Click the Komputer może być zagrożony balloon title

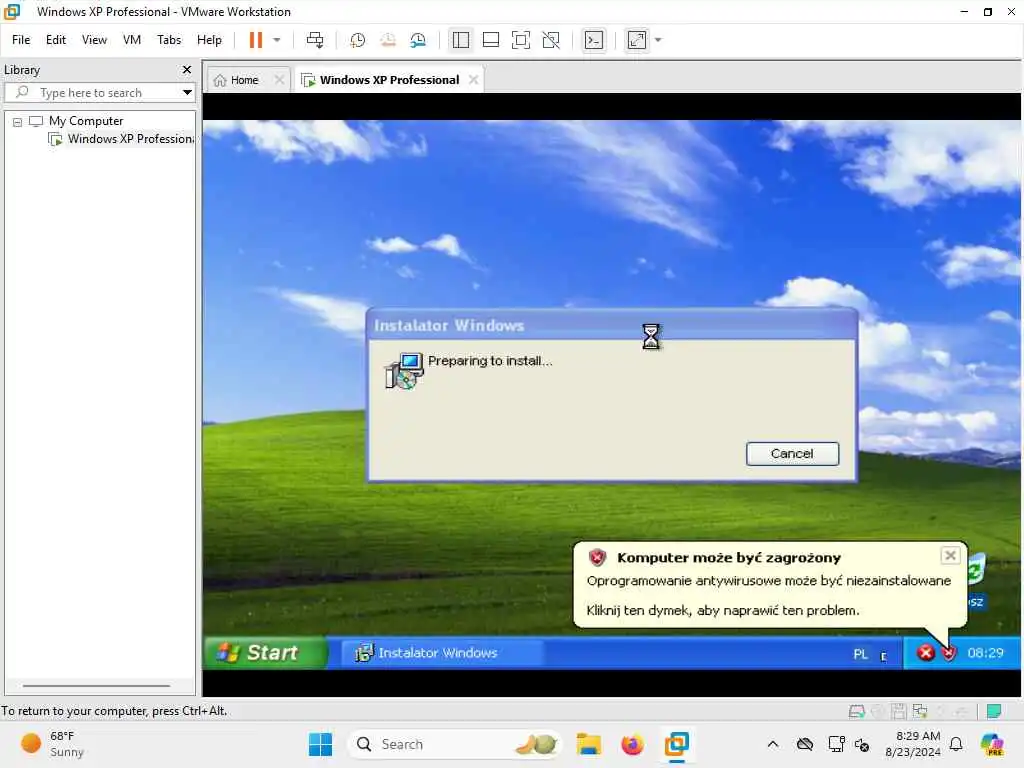[x=728, y=558]
